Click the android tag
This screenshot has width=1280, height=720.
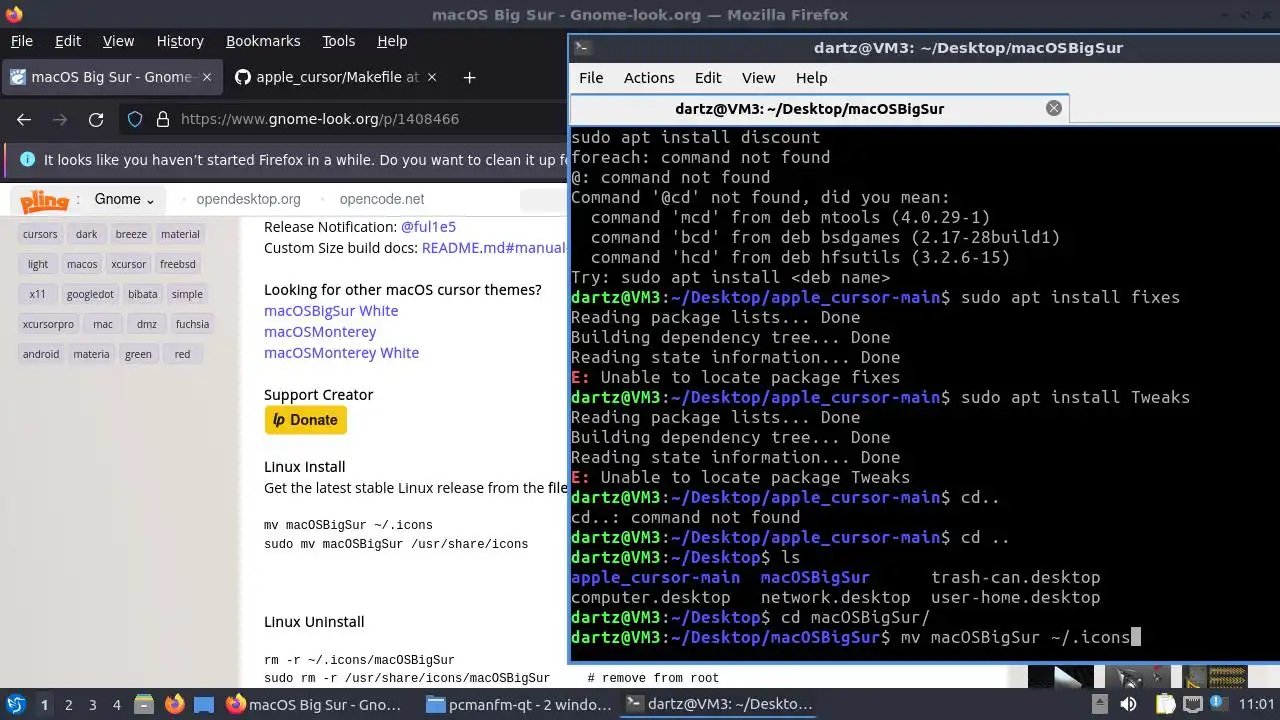tap(41, 354)
